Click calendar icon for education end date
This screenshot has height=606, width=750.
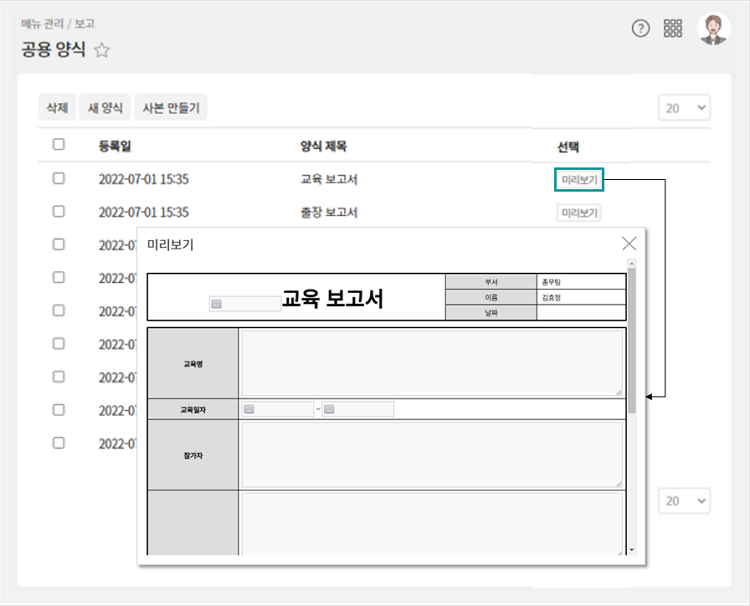329,409
